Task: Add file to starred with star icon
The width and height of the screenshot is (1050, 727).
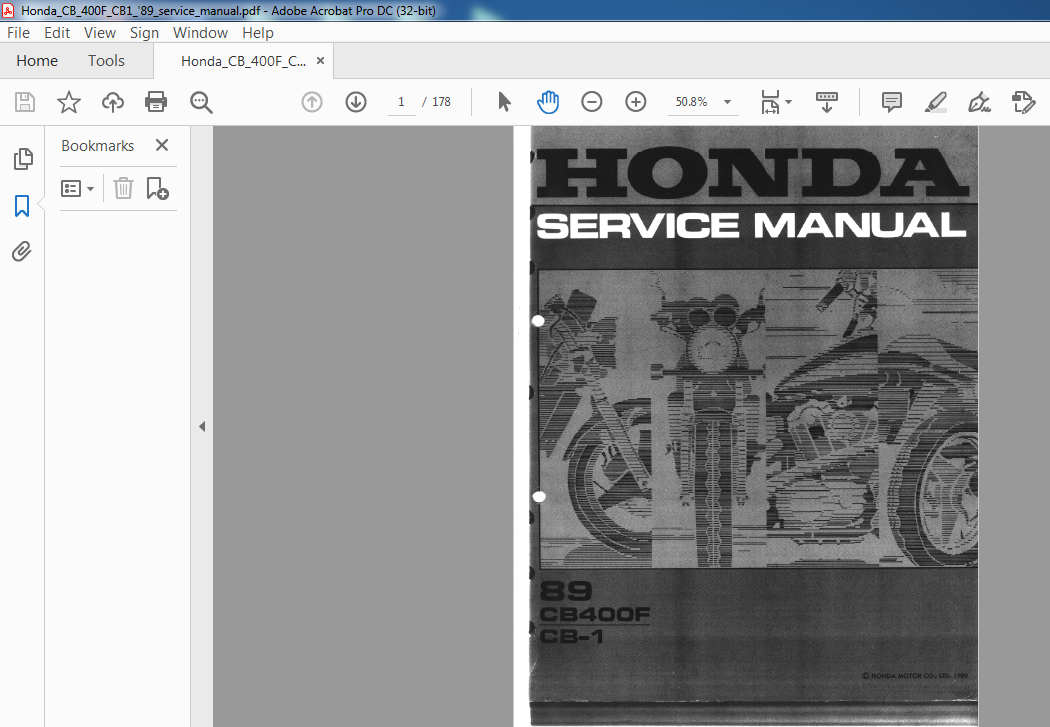Action: pos(68,102)
